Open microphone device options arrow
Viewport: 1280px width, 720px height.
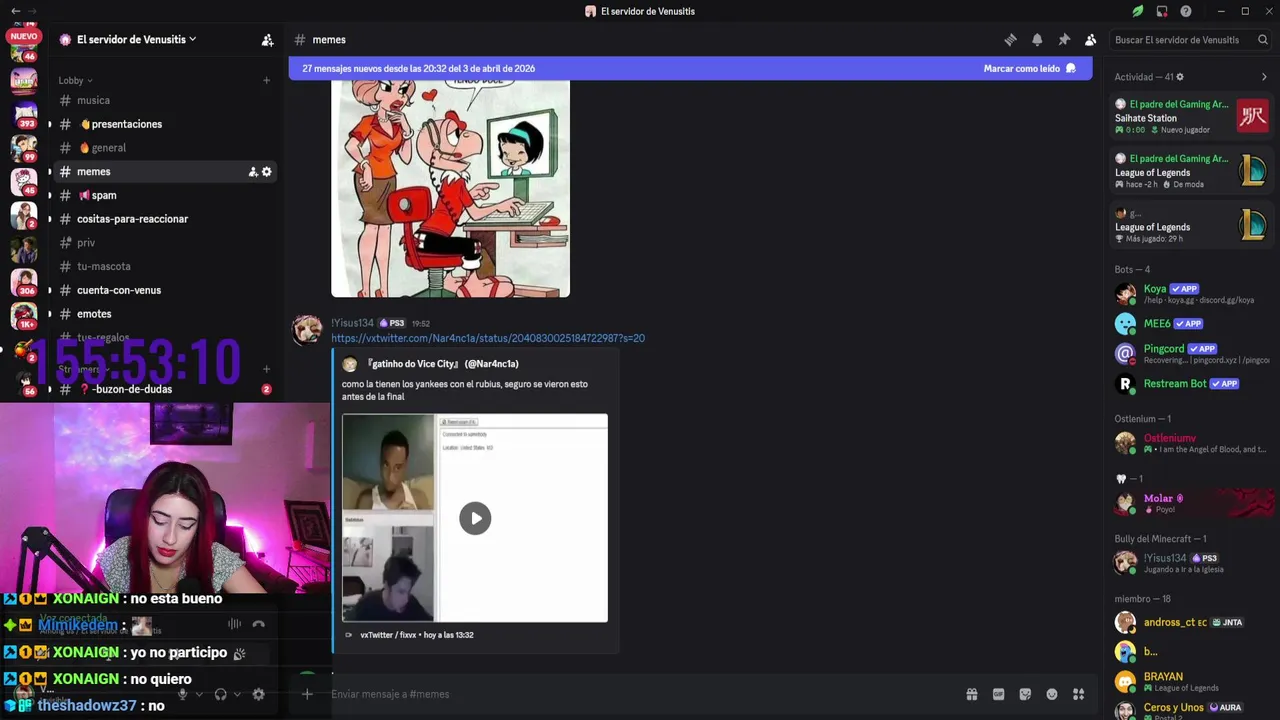pos(198,694)
